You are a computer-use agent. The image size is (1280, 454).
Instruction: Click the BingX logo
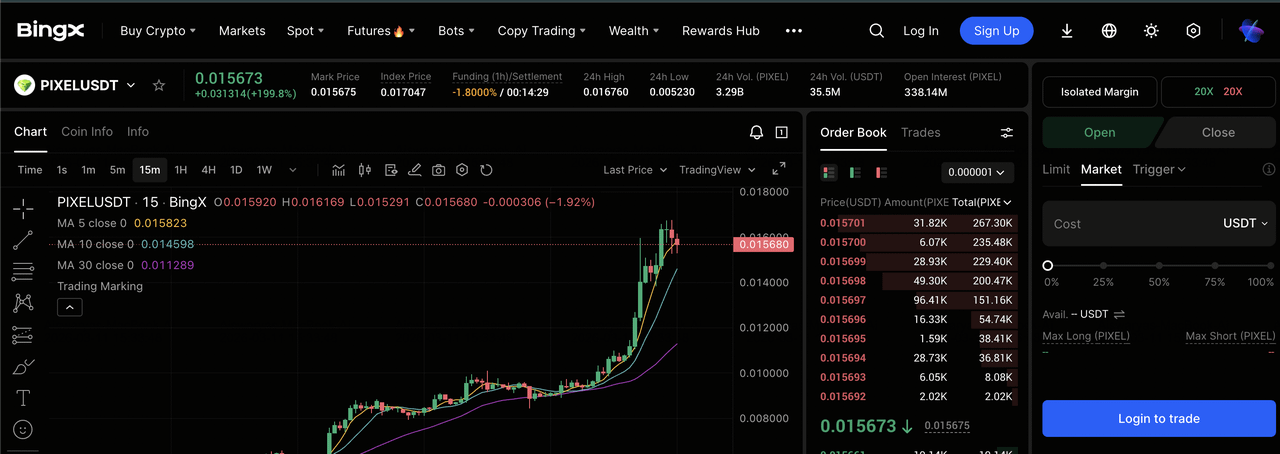pyautogui.click(x=50, y=31)
